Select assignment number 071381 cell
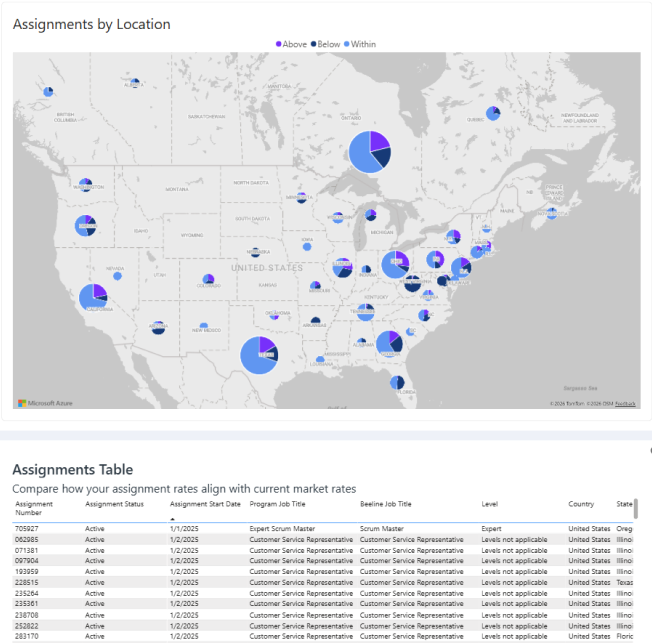652x643 pixels. [27, 550]
